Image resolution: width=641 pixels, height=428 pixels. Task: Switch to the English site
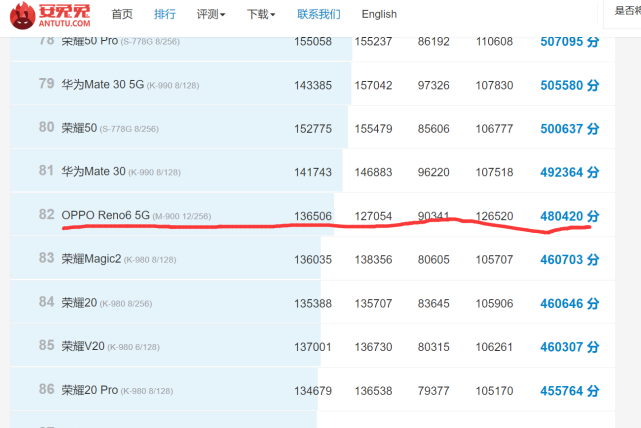tap(379, 14)
